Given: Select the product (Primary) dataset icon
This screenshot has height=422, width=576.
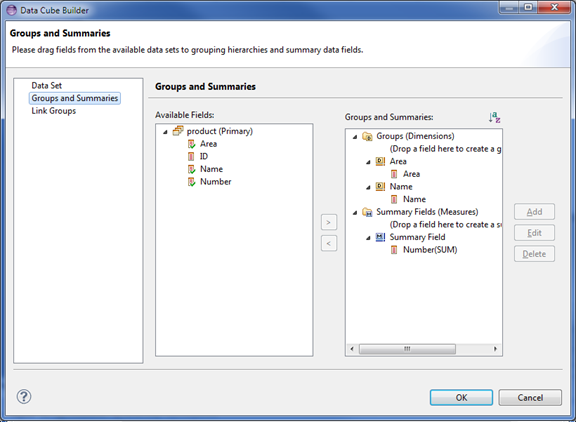Looking at the screenshot, I should [178, 131].
